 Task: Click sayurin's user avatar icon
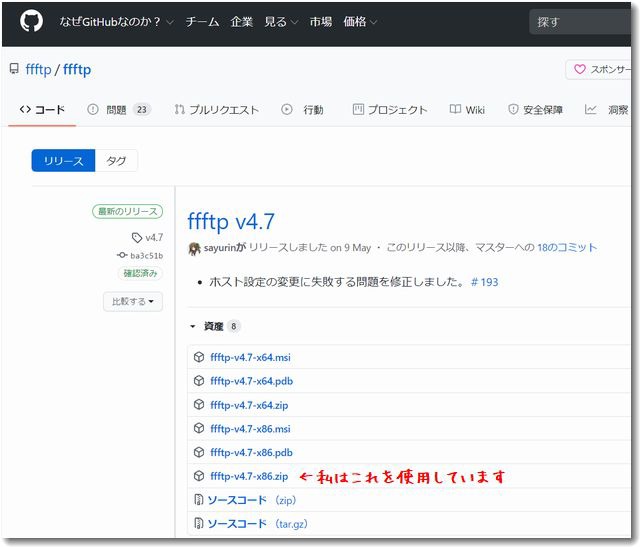pyautogui.click(x=195, y=248)
